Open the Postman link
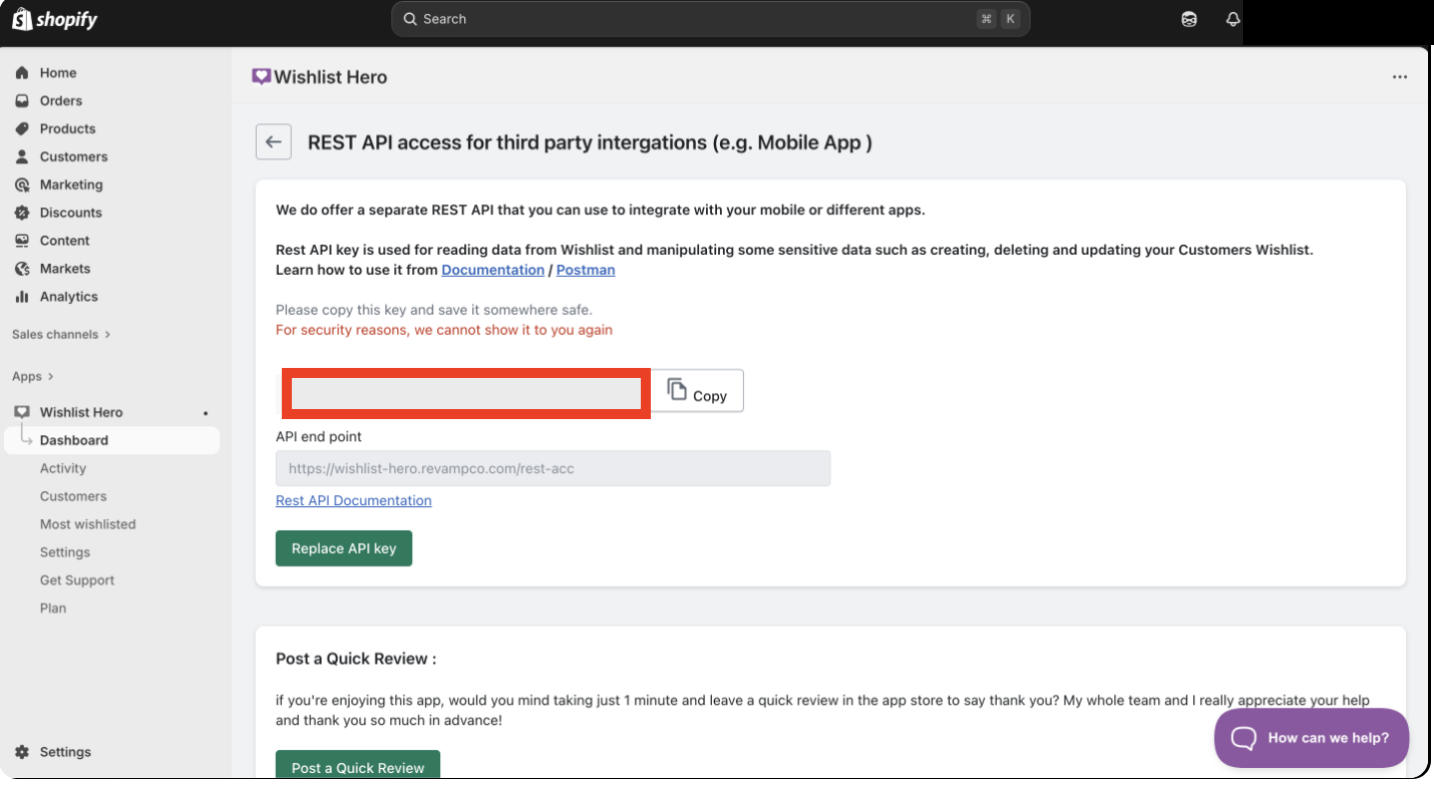 click(x=585, y=270)
